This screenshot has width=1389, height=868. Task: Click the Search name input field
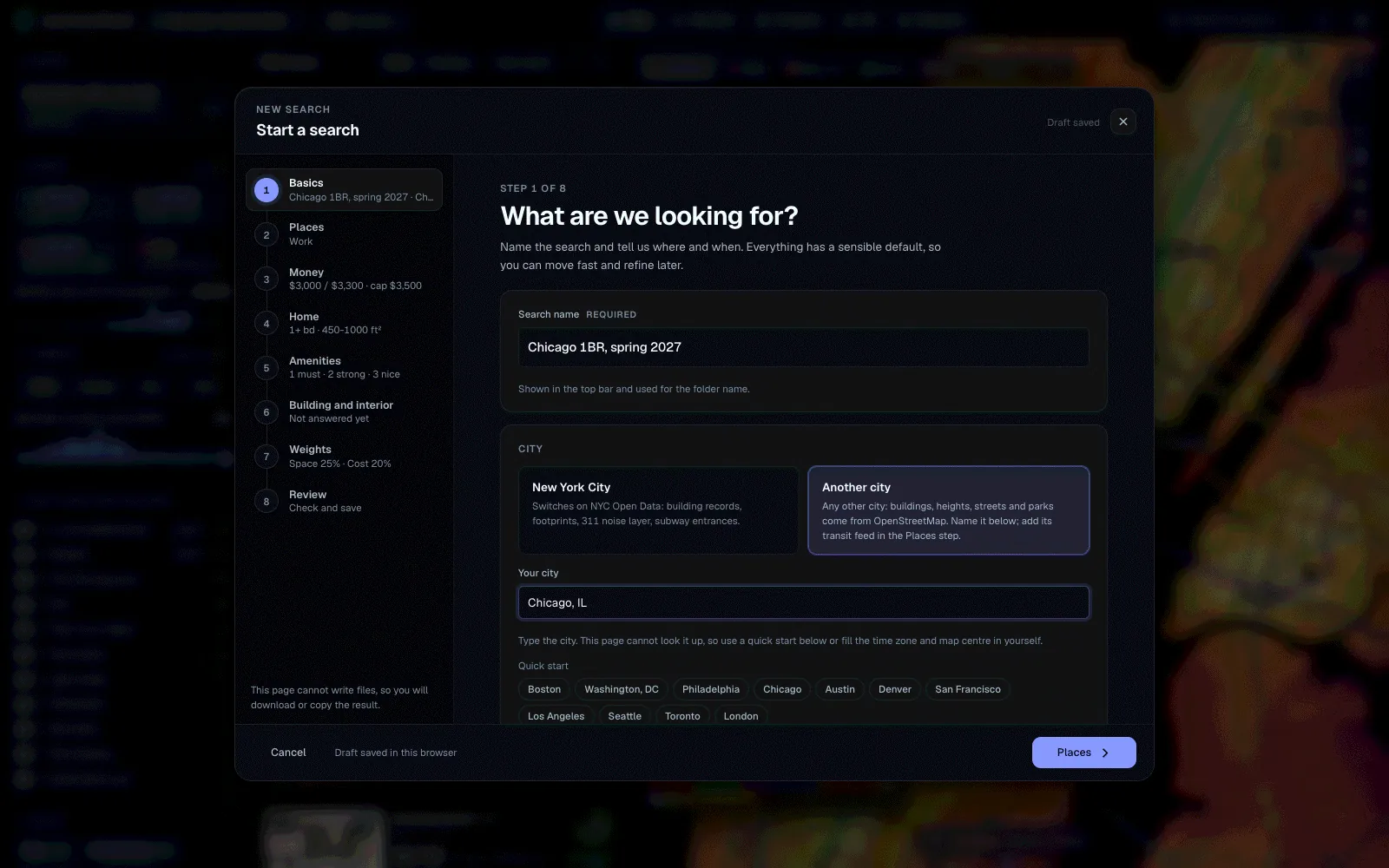tap(804, 347)
